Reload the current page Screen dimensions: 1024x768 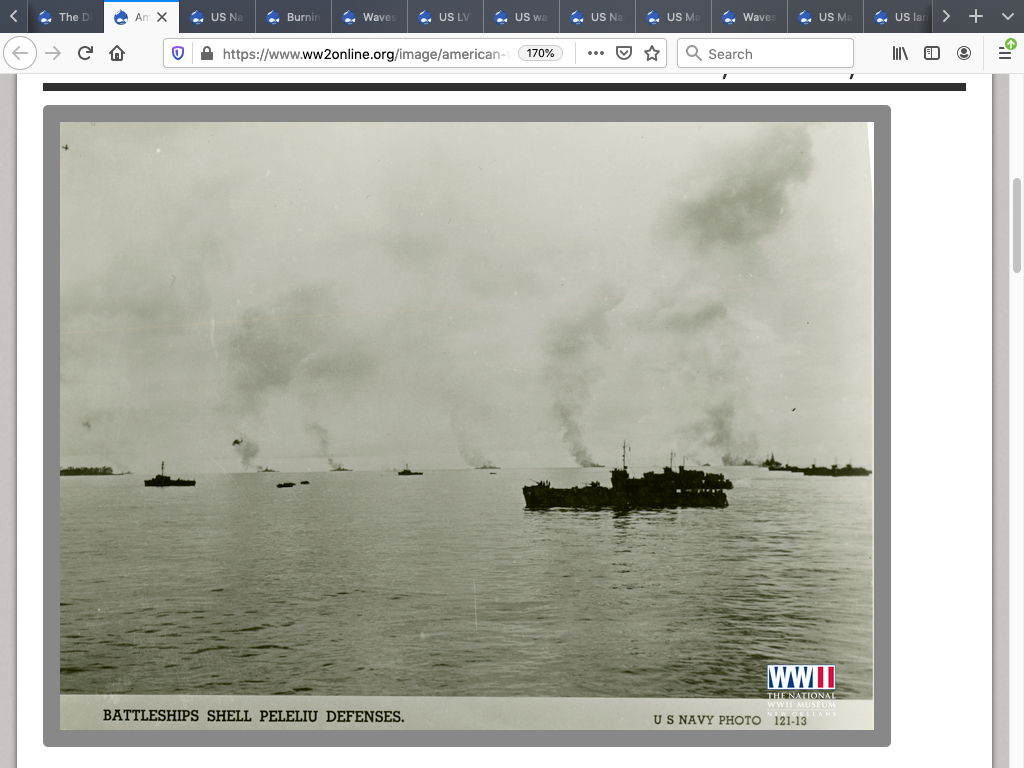pyautogui.click(x=85, y=54)
